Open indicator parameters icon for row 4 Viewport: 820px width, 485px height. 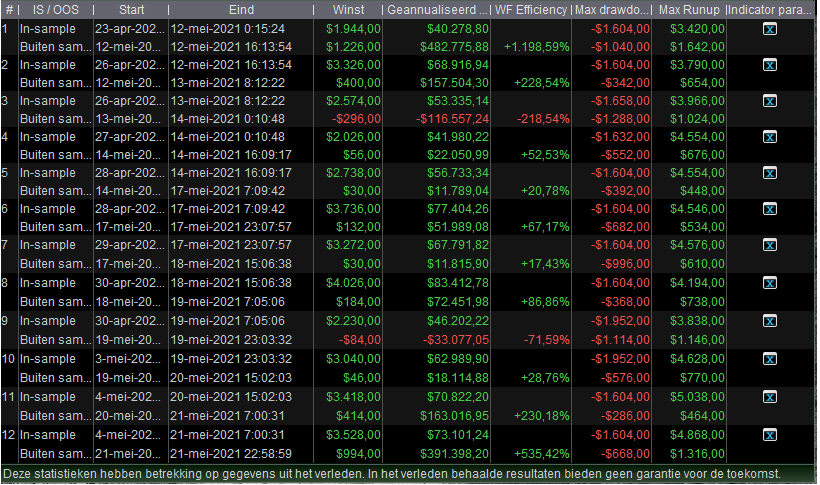(769, 137)
